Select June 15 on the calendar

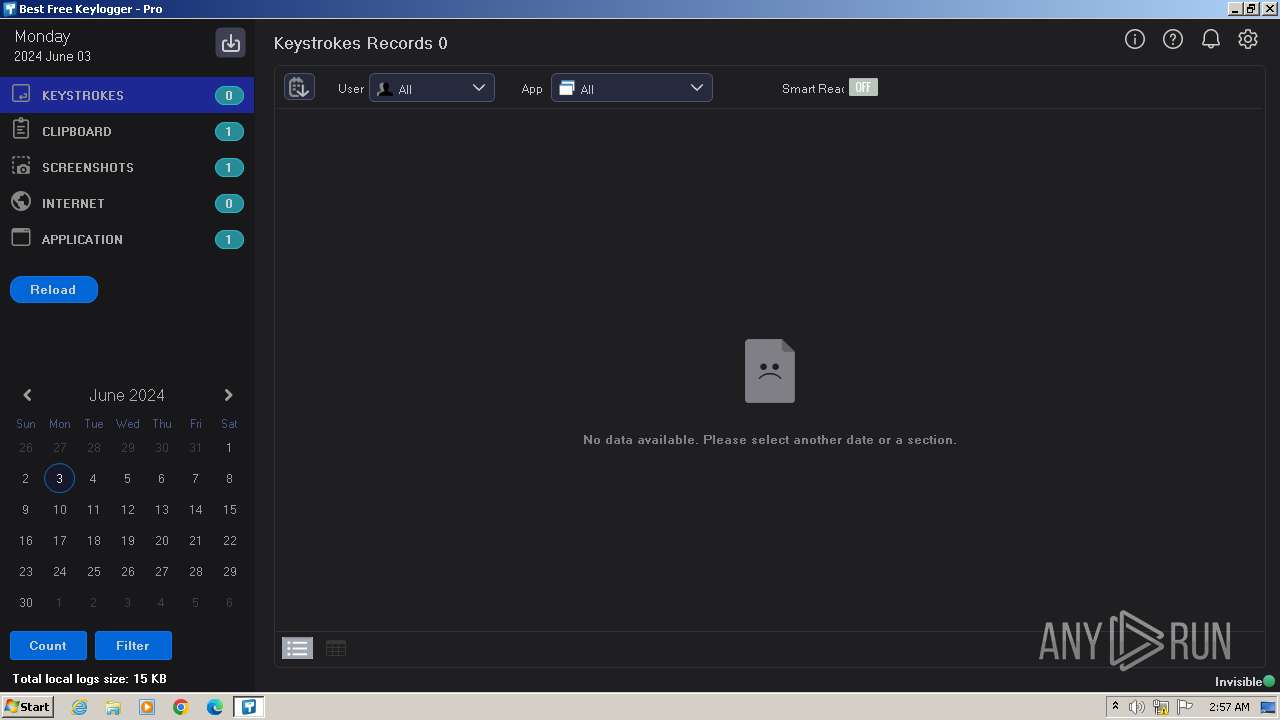pyautogui.click(x=229, y=509)
